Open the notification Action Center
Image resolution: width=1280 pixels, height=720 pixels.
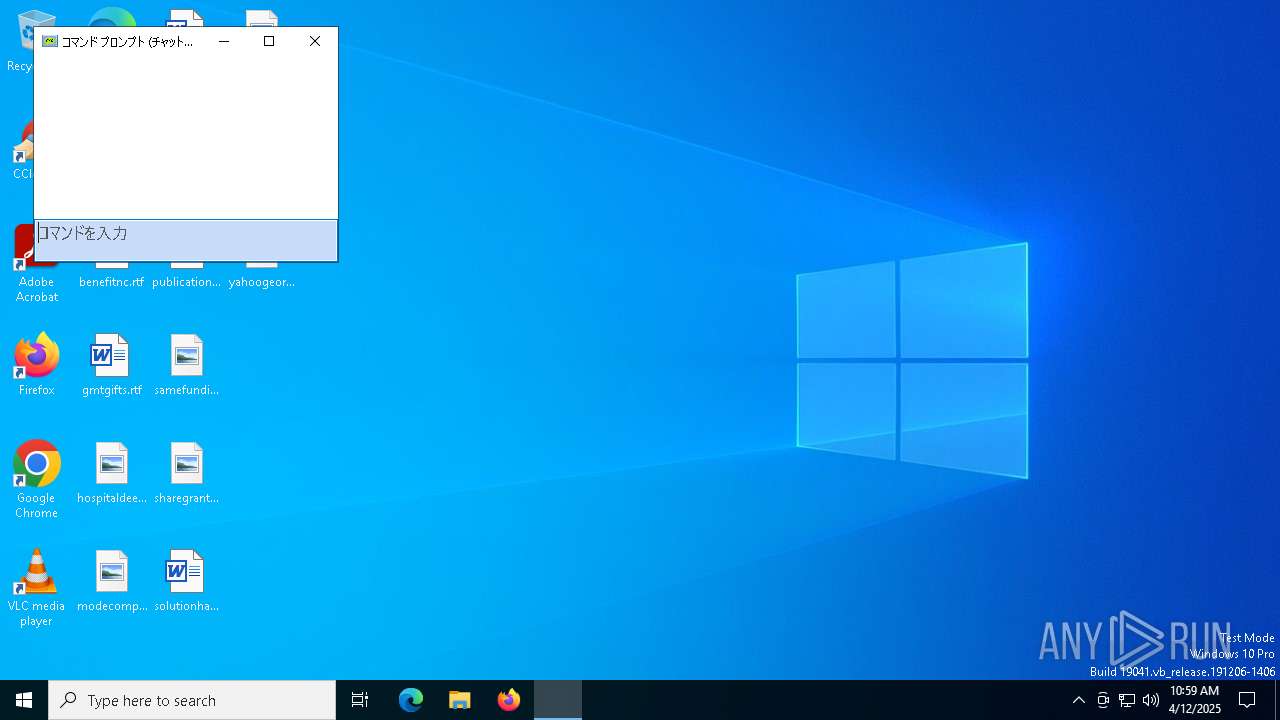tap(1247, 700)
